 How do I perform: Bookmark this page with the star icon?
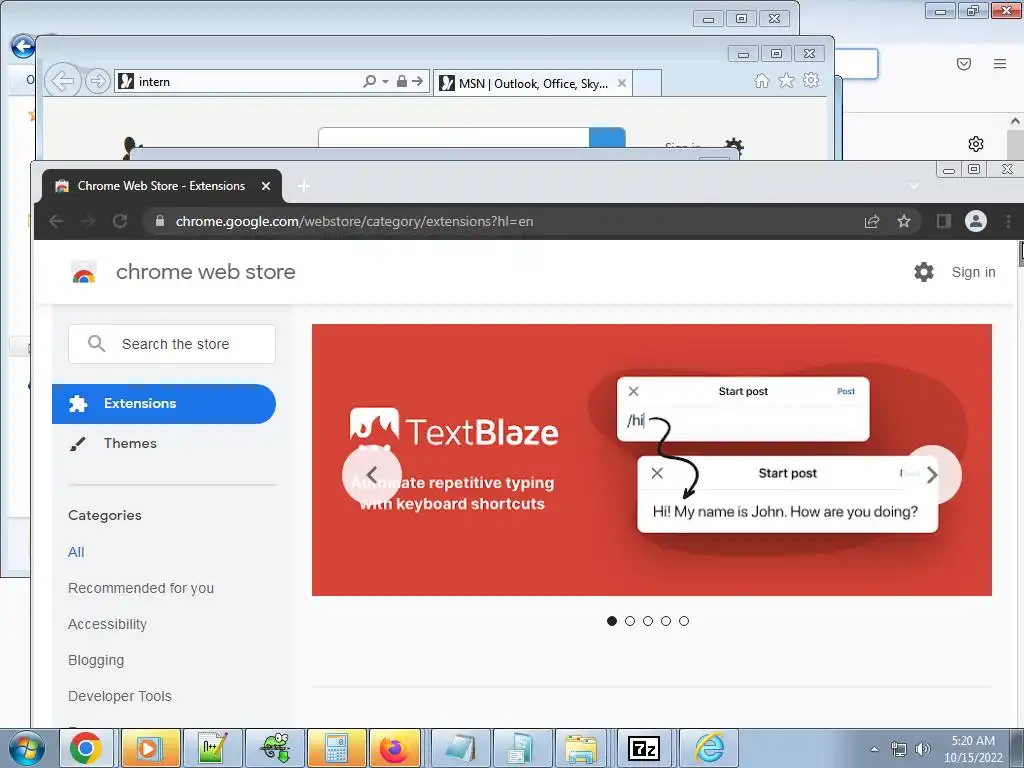(x=904, y=221)
